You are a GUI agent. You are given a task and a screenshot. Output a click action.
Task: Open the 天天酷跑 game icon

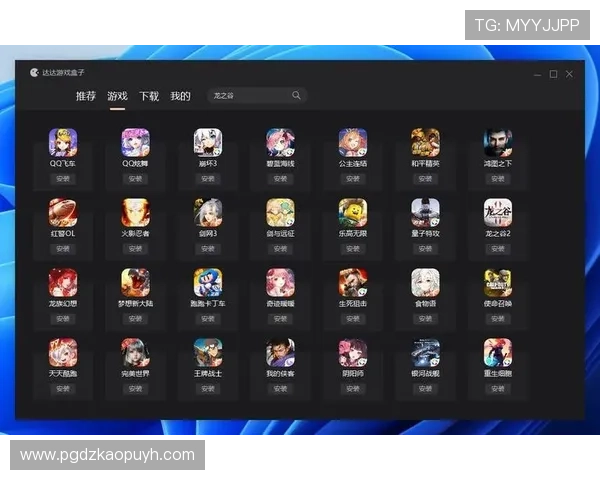coord(63,353)
